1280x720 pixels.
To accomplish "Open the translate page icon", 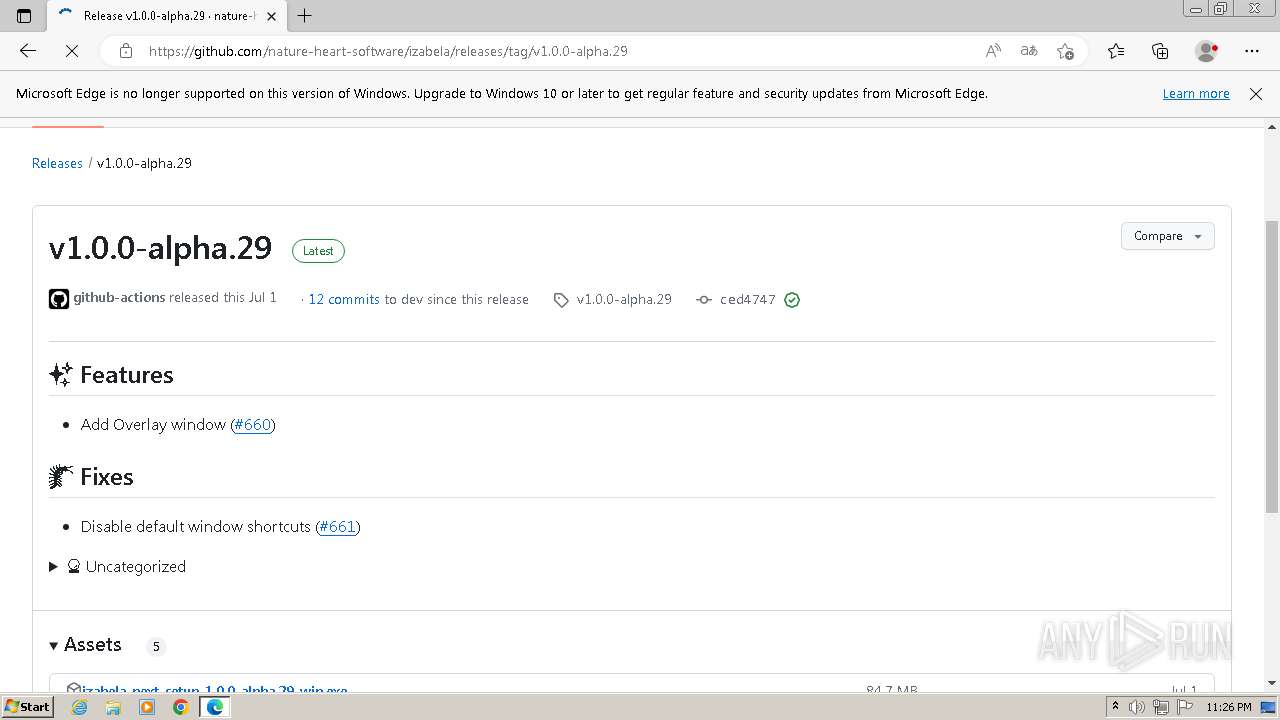I will [x=1029, y=51].
